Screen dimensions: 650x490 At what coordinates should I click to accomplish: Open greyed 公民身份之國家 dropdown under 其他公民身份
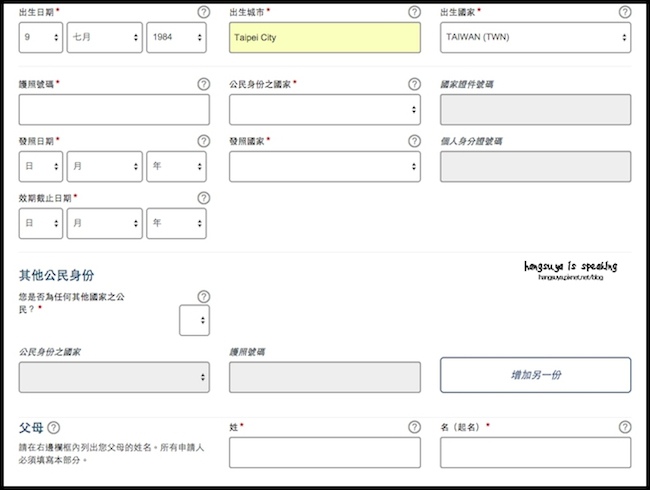114,377
